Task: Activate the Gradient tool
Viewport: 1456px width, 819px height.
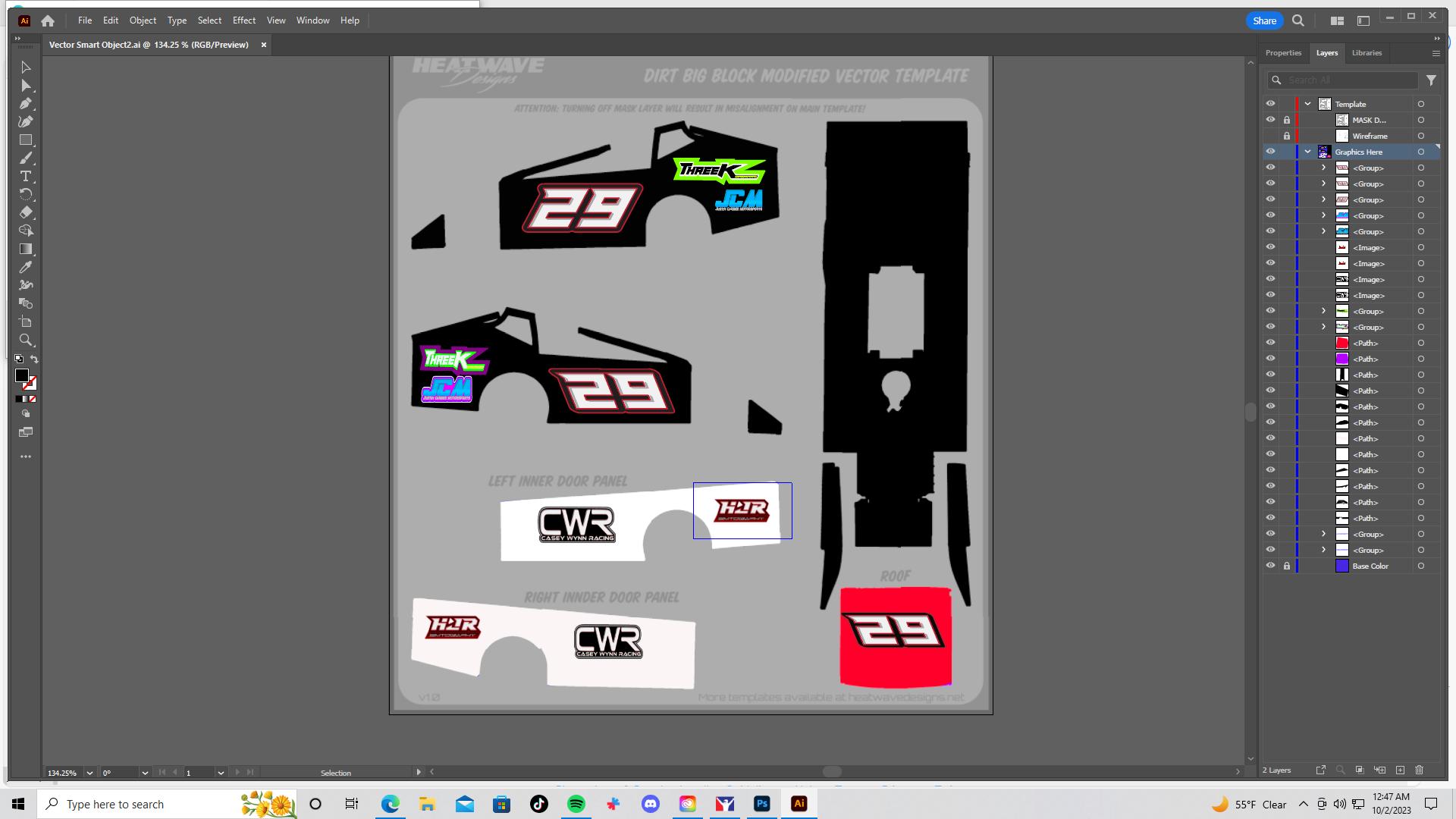Action: pos(26,249)
